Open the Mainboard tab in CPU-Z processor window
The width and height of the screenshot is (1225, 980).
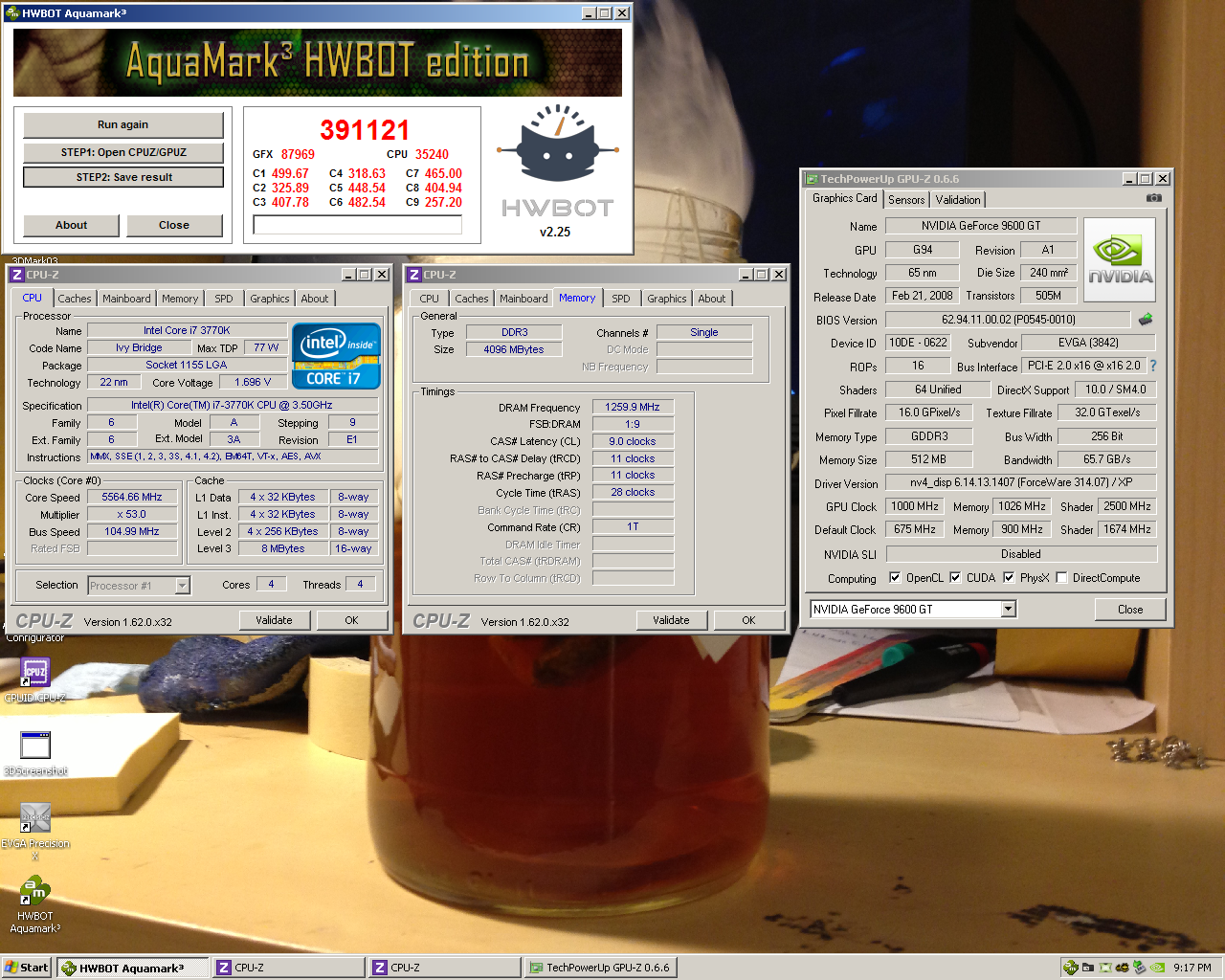click(x=126, y=299)
